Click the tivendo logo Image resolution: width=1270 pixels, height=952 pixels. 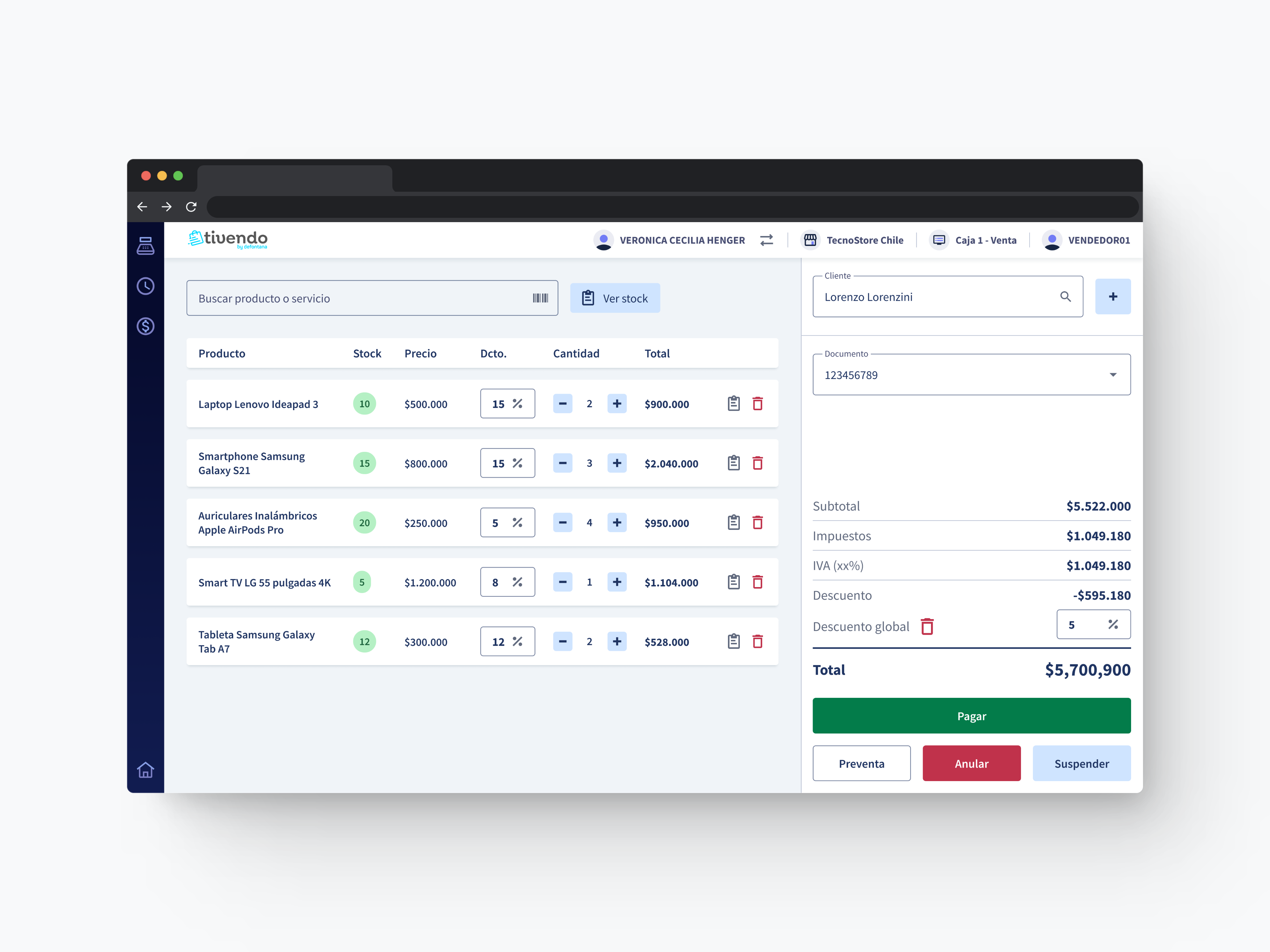[x=228, y=239]
